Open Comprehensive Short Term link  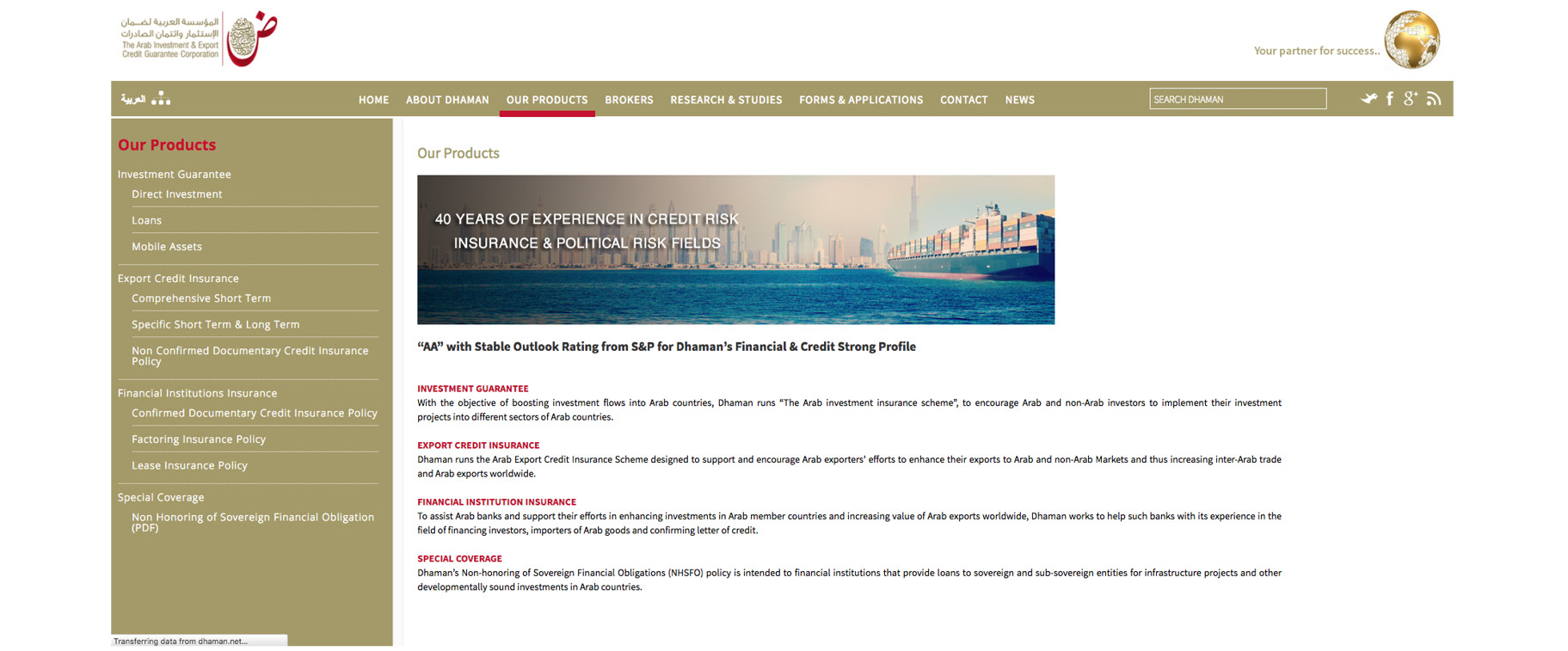(x=201, y=298)
